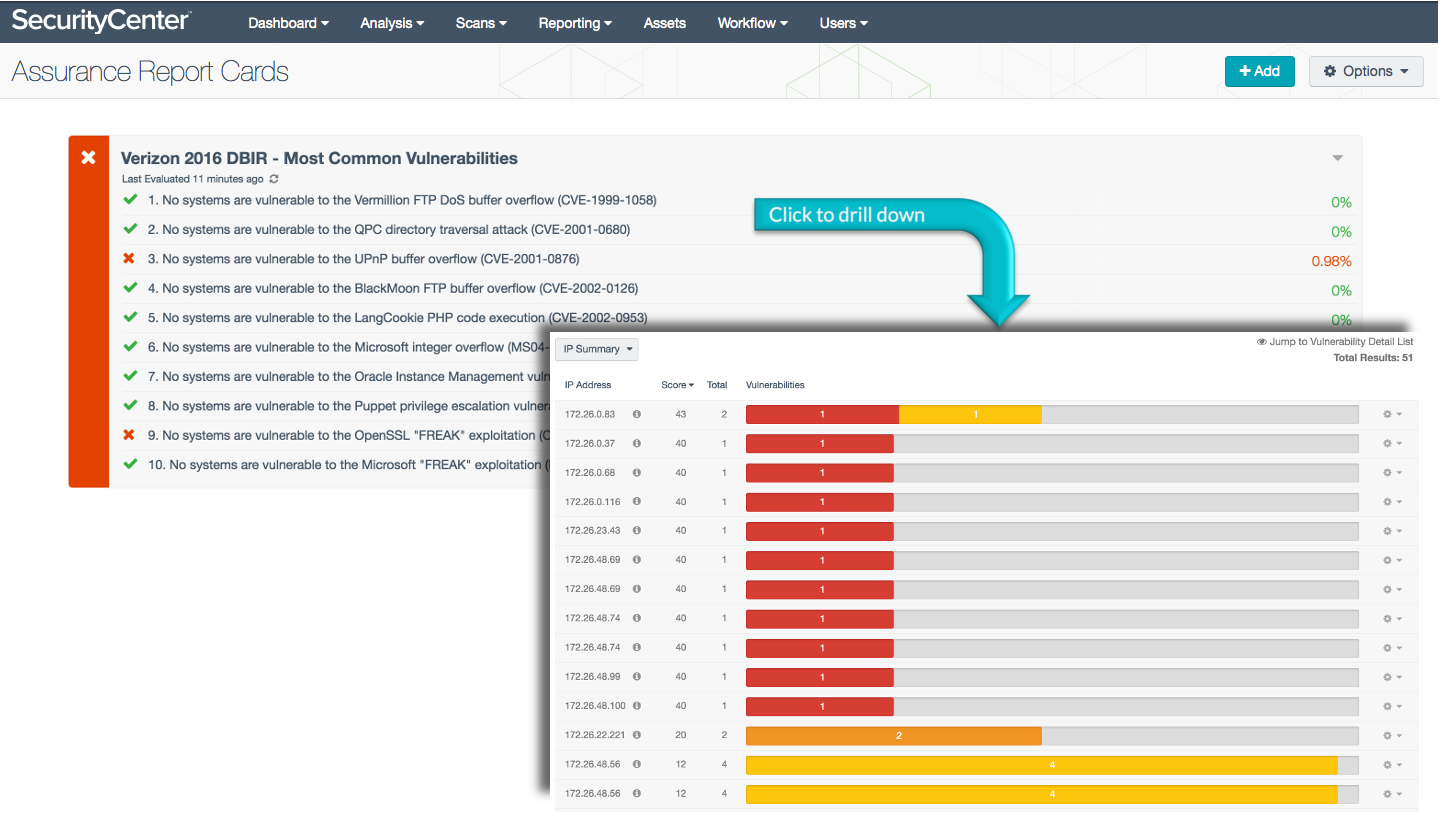Image resolution: width=1440 pixels, height=820 pixels.
Task: Open the gear menu for row 172.26.0.83
Action: tap(1392, 414)
